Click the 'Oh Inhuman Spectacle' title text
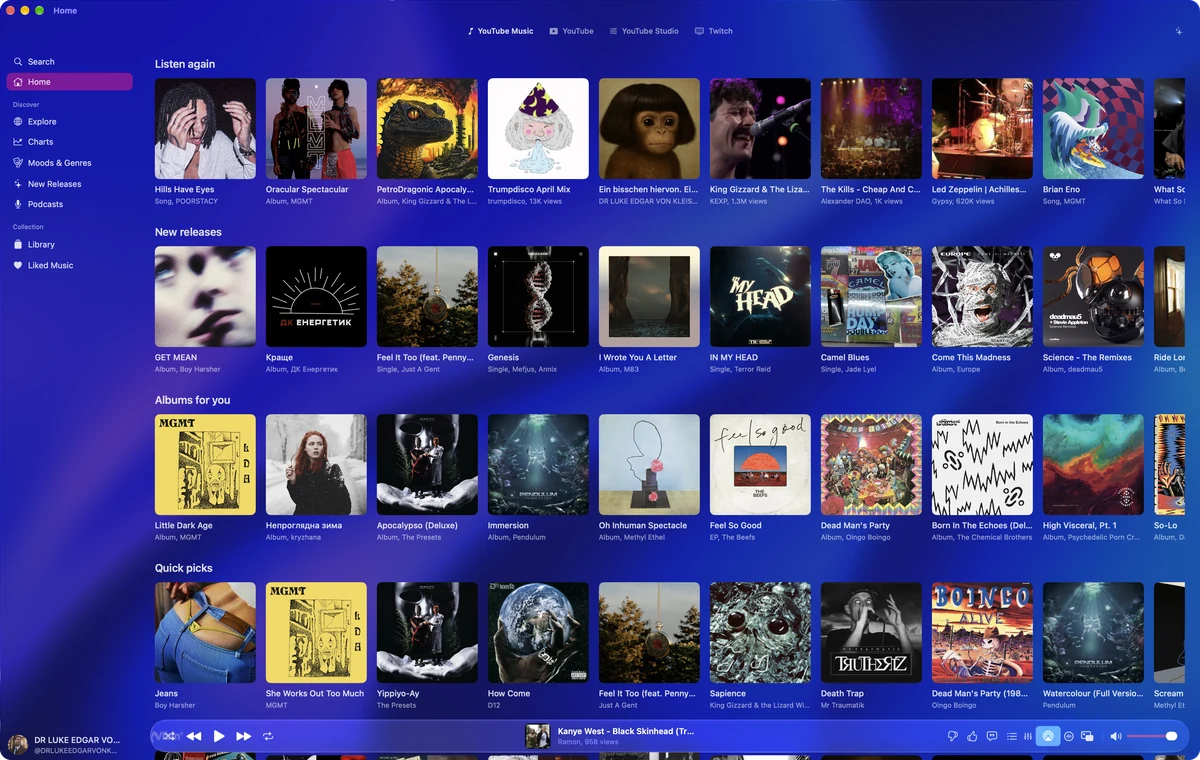This screenshot has height=760, width=1200. [x=643, y=525]
